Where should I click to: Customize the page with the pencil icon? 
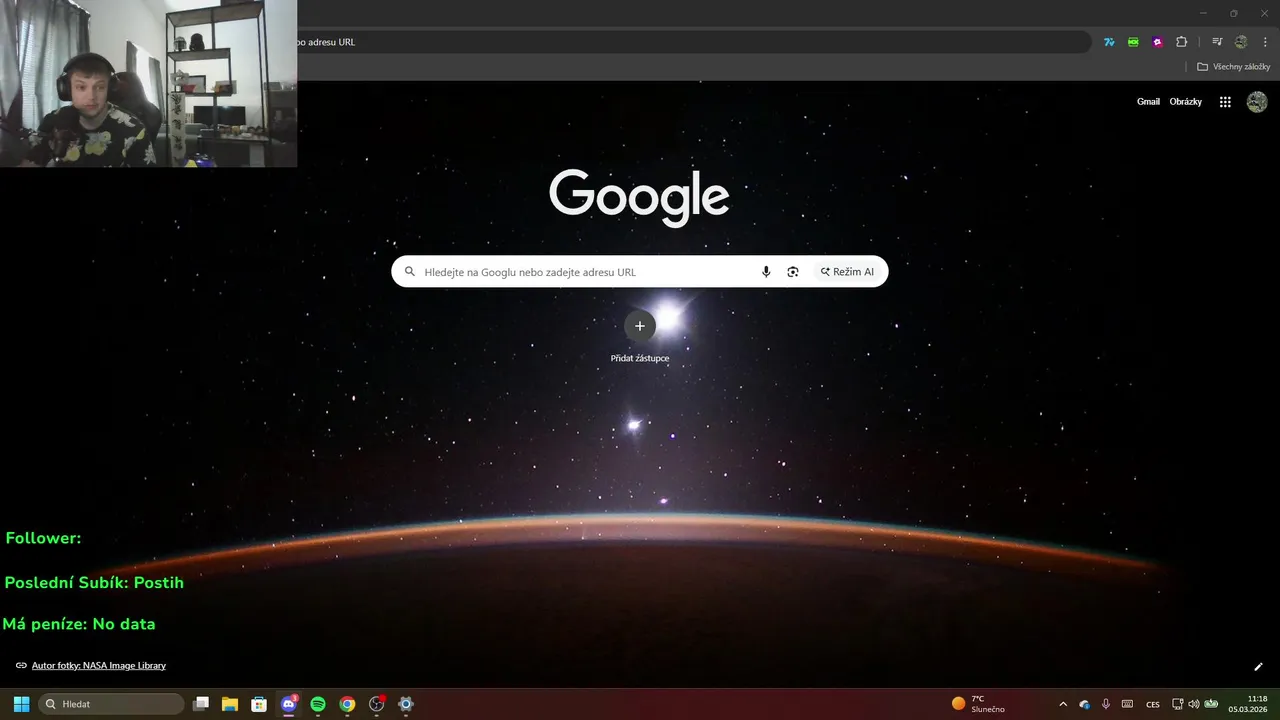coord(1258,667)
